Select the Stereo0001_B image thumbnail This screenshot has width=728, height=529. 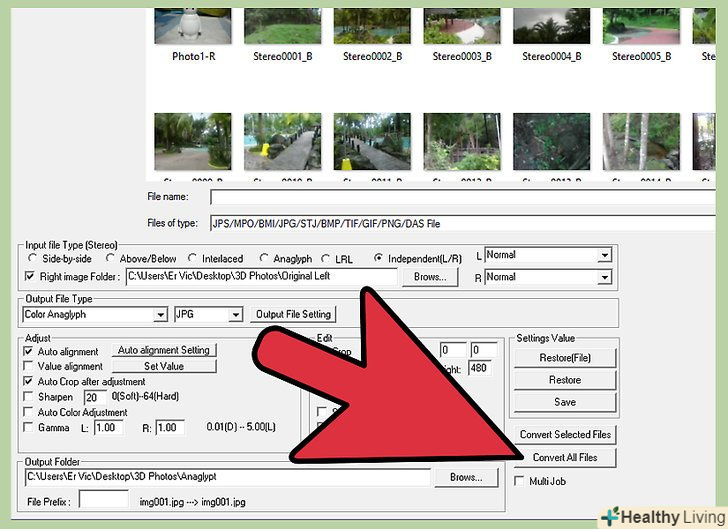pos(282,26)
